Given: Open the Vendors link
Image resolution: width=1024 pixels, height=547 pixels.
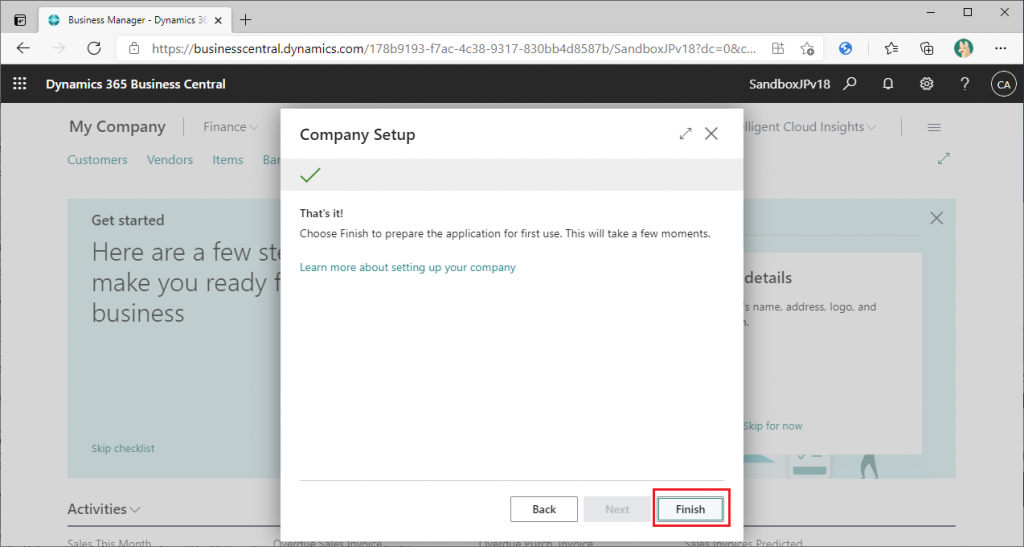Looking at the screenshot, I should pos(170,160).
